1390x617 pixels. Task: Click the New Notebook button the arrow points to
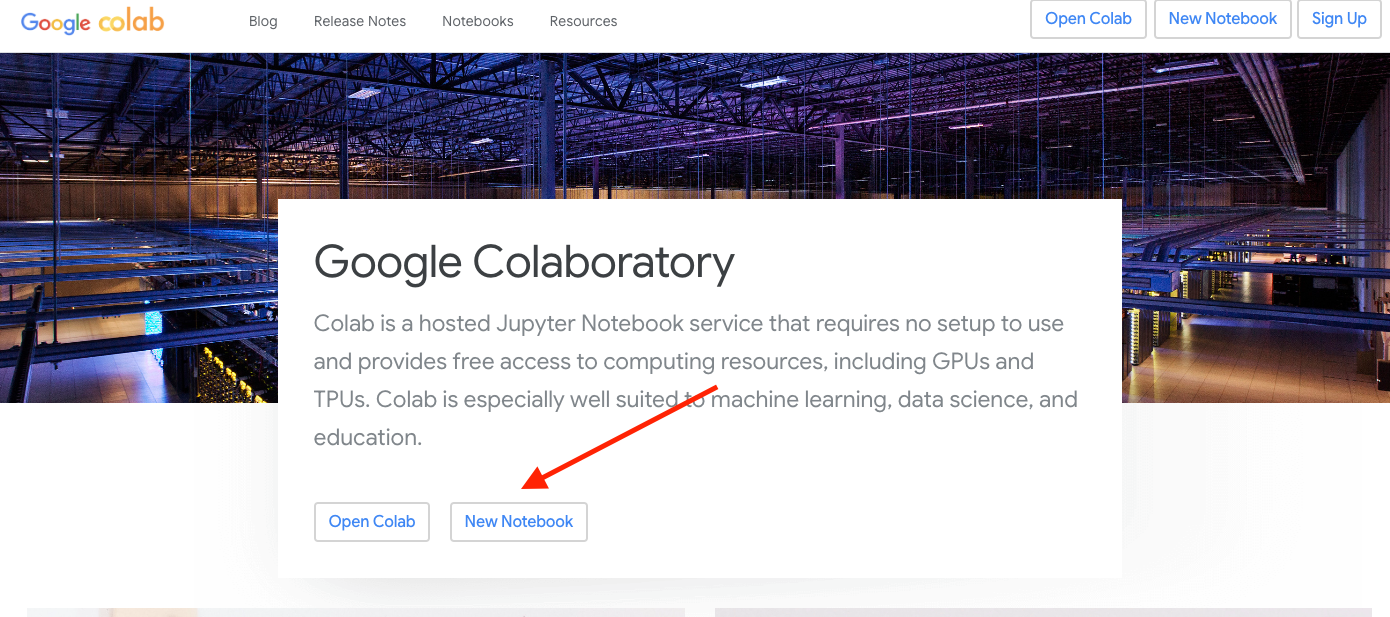point(518,521)
